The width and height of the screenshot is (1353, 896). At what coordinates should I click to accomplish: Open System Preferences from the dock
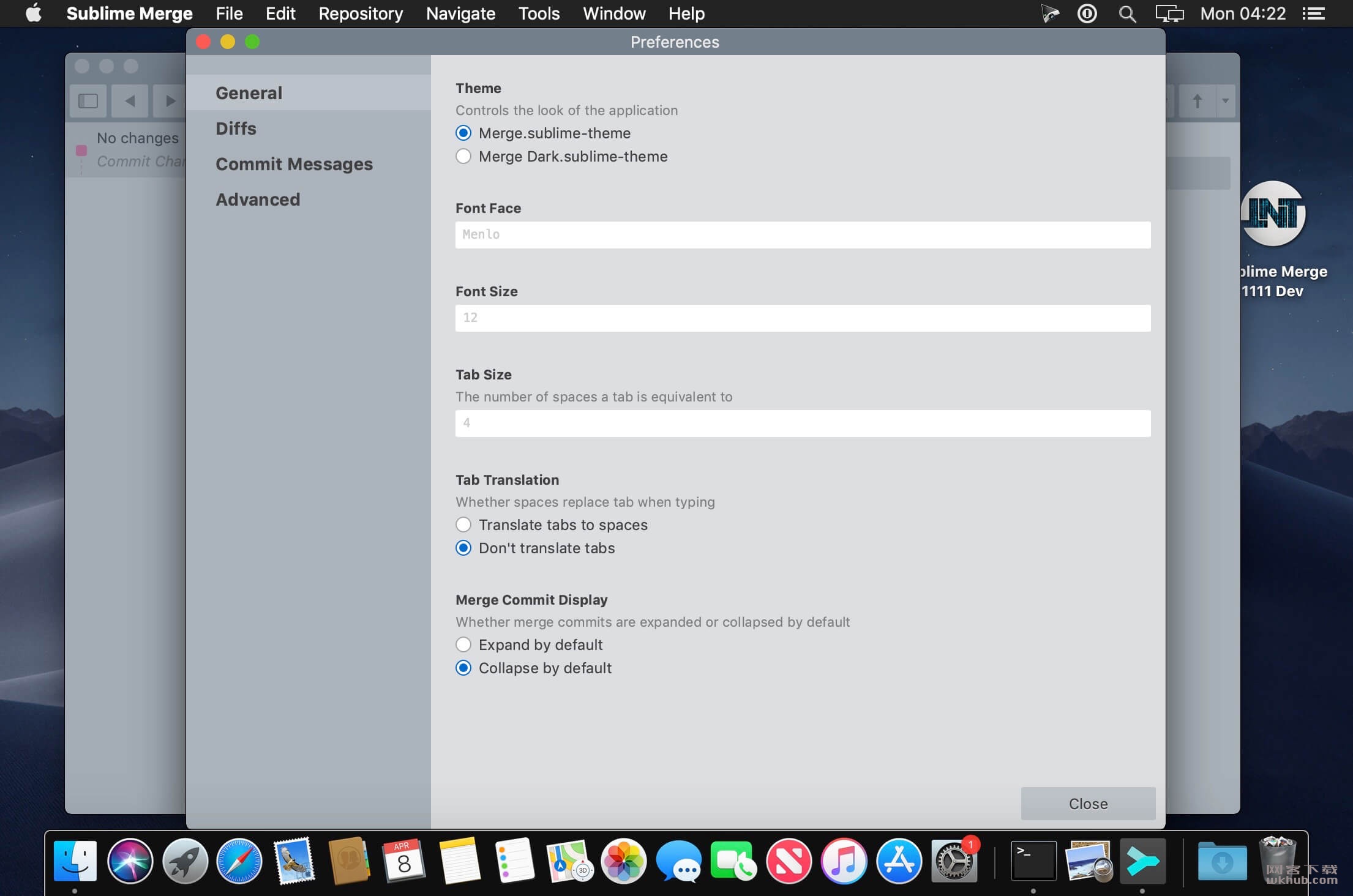[954, 861]
